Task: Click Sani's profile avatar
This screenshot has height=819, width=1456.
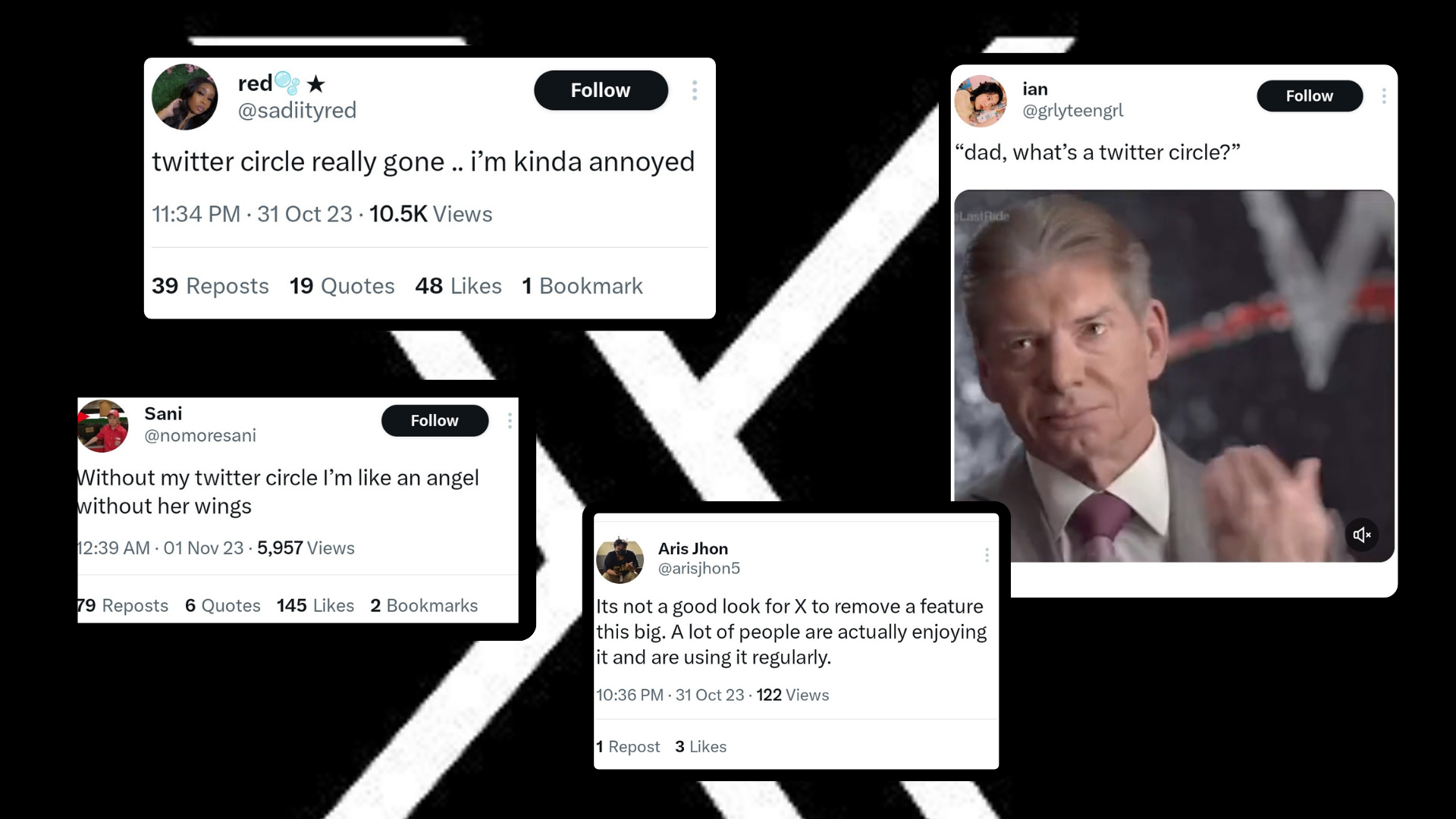Action: 103,425
